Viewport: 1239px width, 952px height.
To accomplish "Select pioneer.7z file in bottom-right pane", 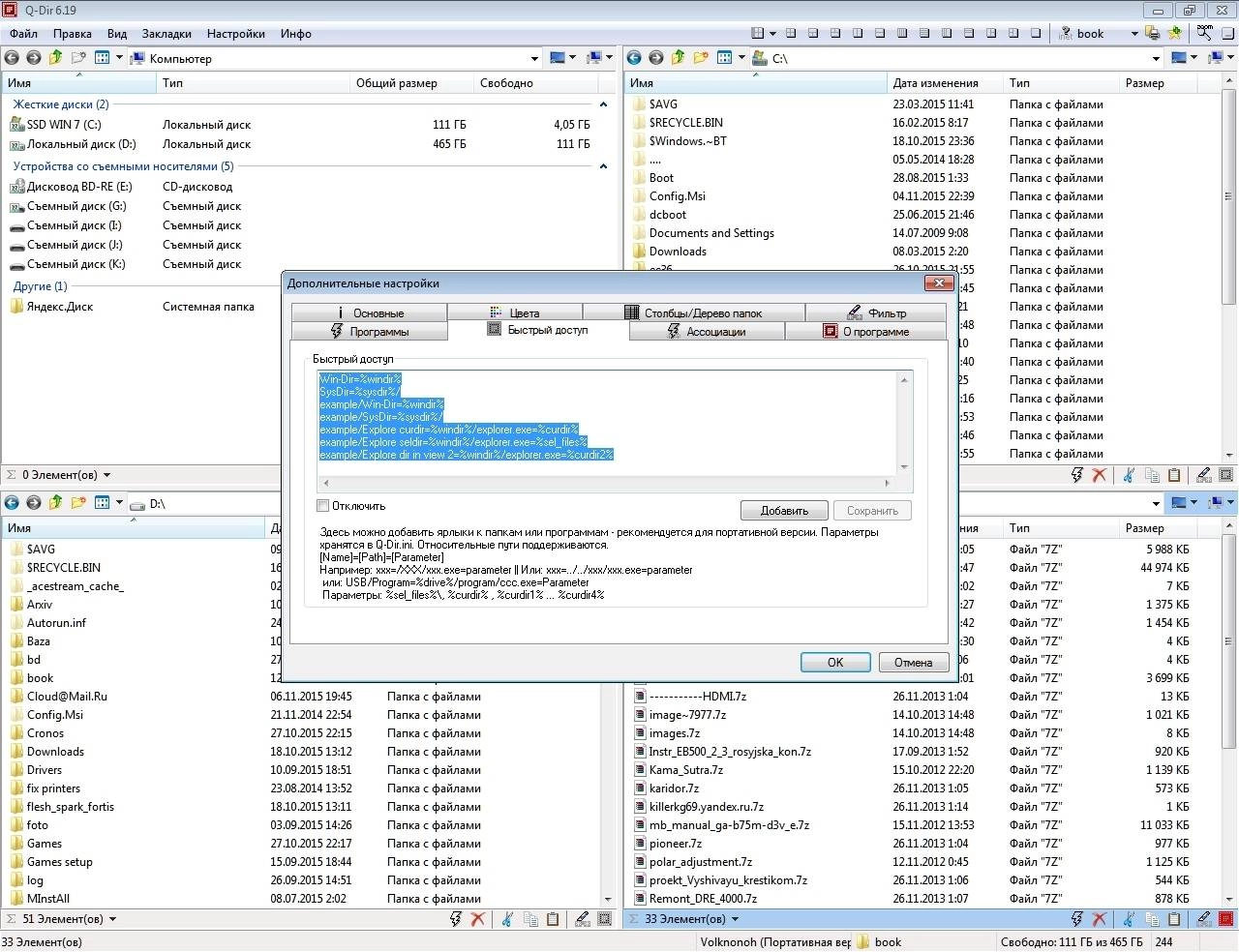I will click(x=675, y=844).
